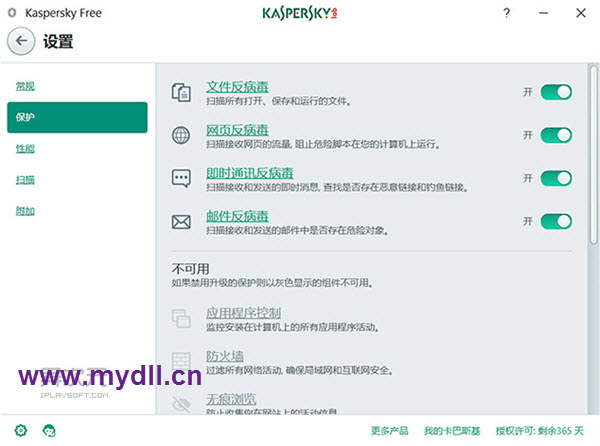
Task: Click the greyed 防火墙 brick wall icon
Action: pos(181,361)
